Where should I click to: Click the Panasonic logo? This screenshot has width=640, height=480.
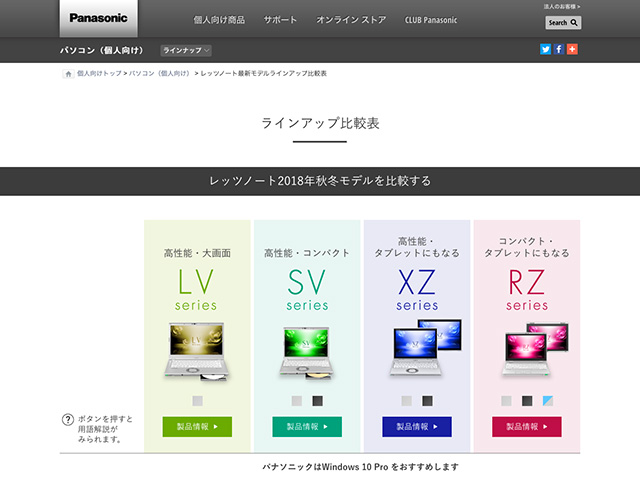[98, 18]
